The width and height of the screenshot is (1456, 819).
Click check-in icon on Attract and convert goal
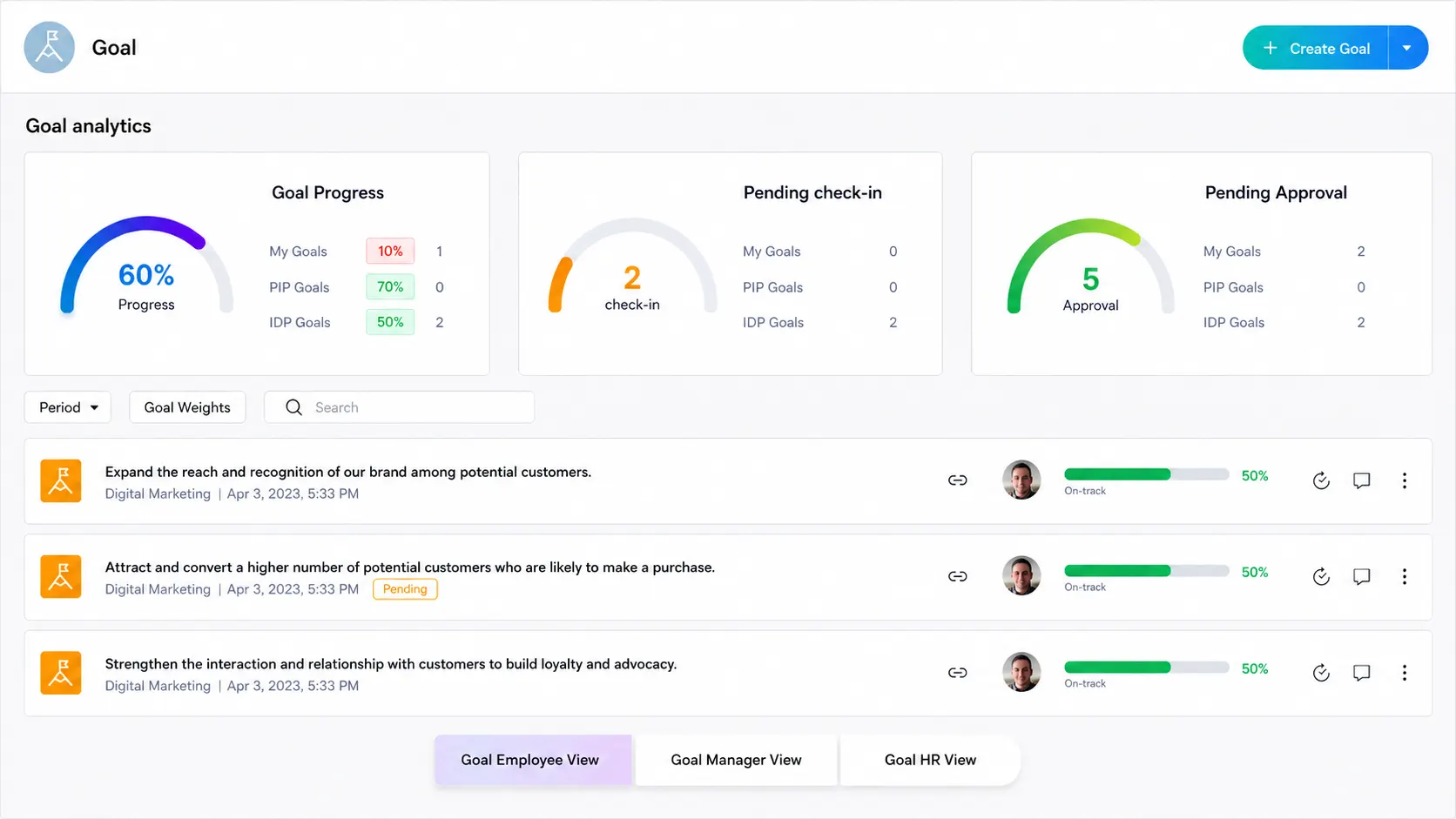coord(1321,576)
